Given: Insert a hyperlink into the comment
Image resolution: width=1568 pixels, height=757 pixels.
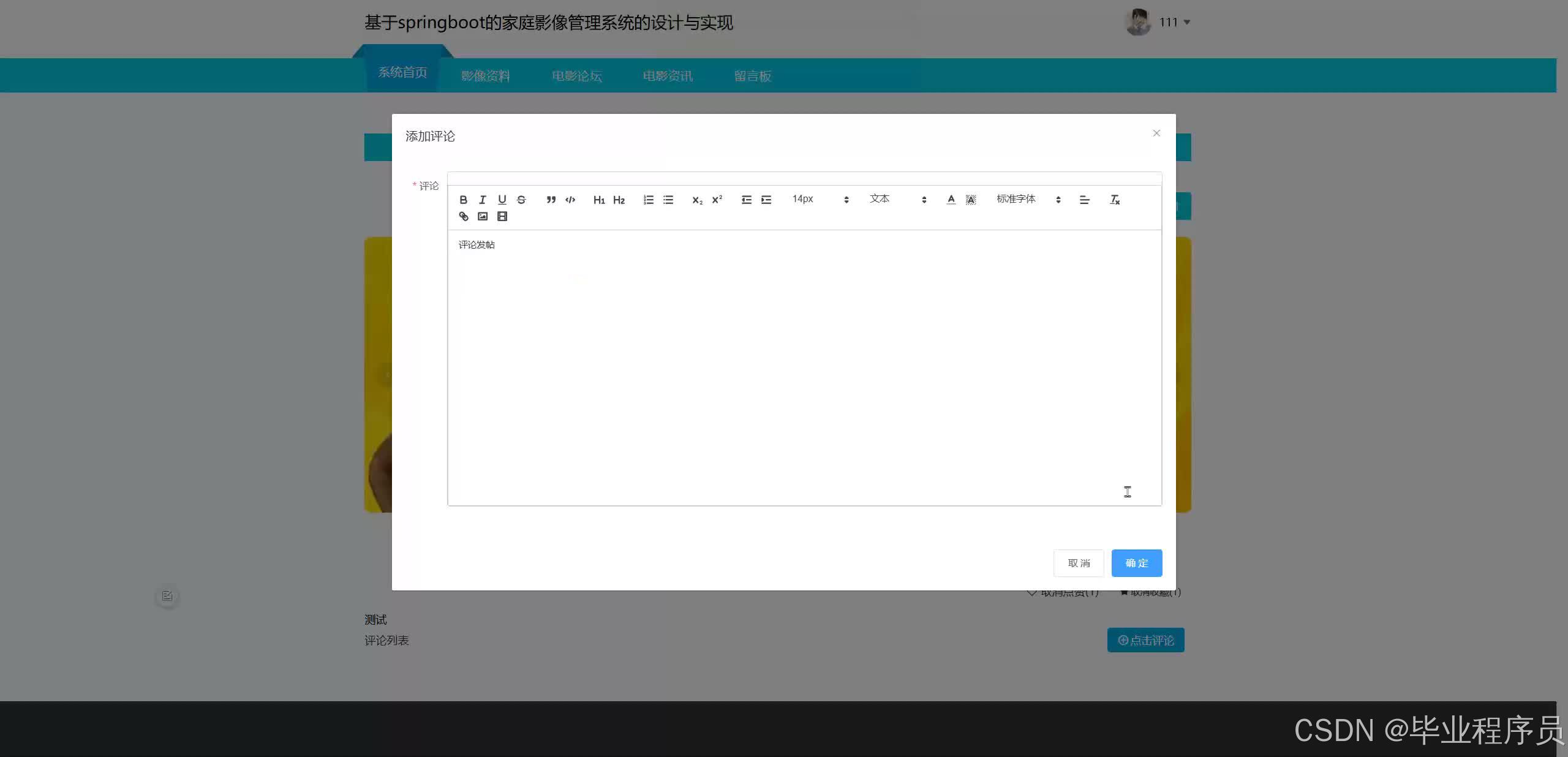Looking at the screenshot, I should [x=463, y=216].
